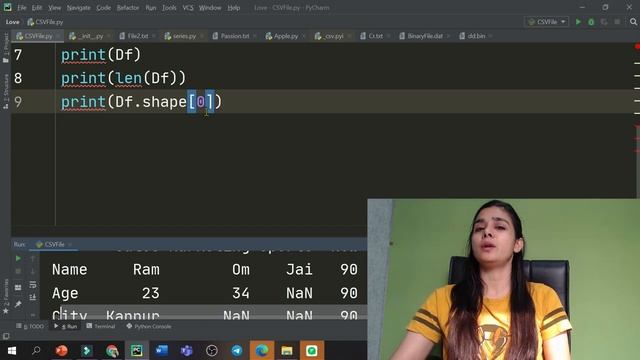Stop process in Run panel sidebar
This screenshot has height=360, width=640.
[x=18, y=271]
